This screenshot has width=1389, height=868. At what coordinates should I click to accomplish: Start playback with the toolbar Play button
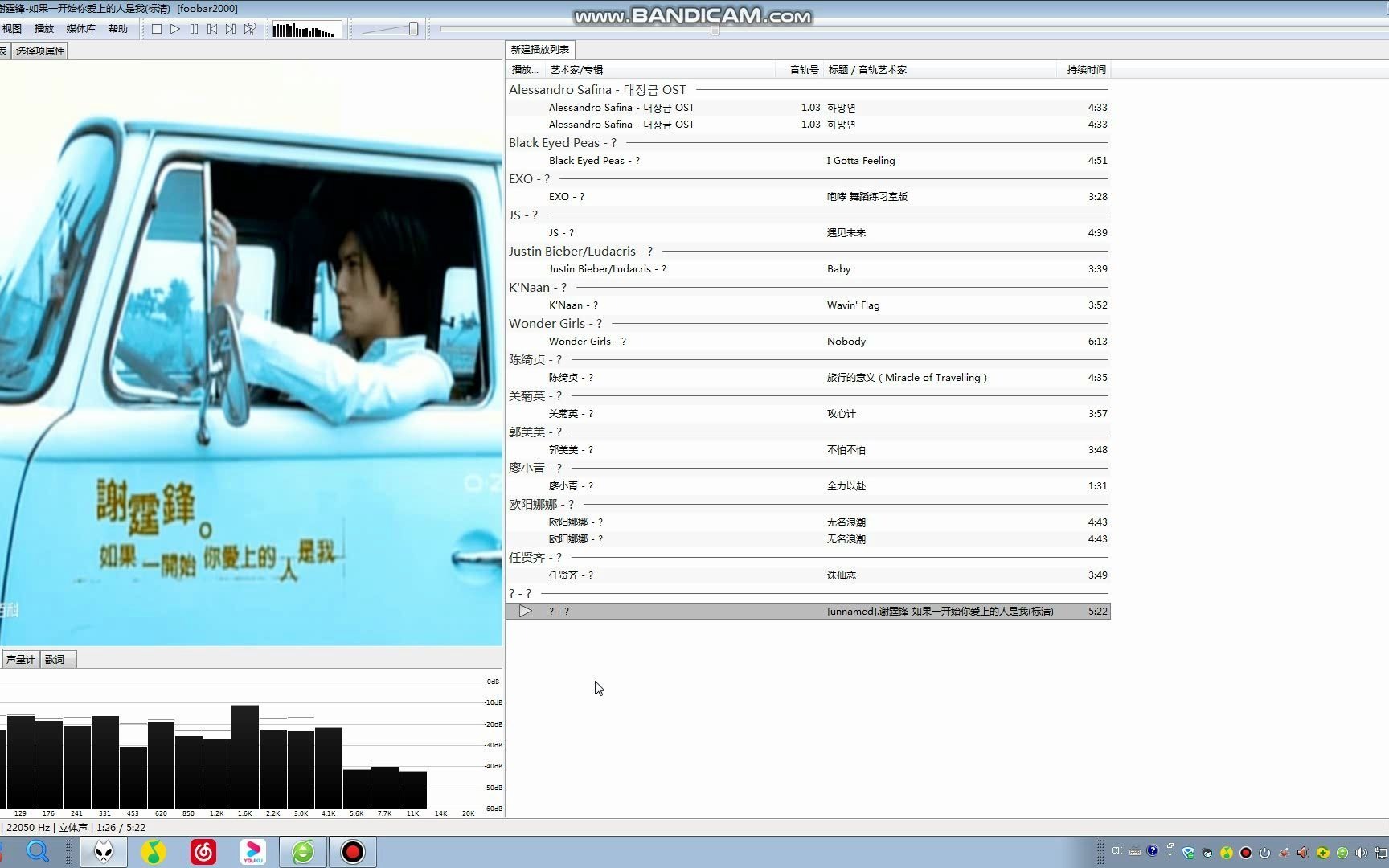click(175, 29)
